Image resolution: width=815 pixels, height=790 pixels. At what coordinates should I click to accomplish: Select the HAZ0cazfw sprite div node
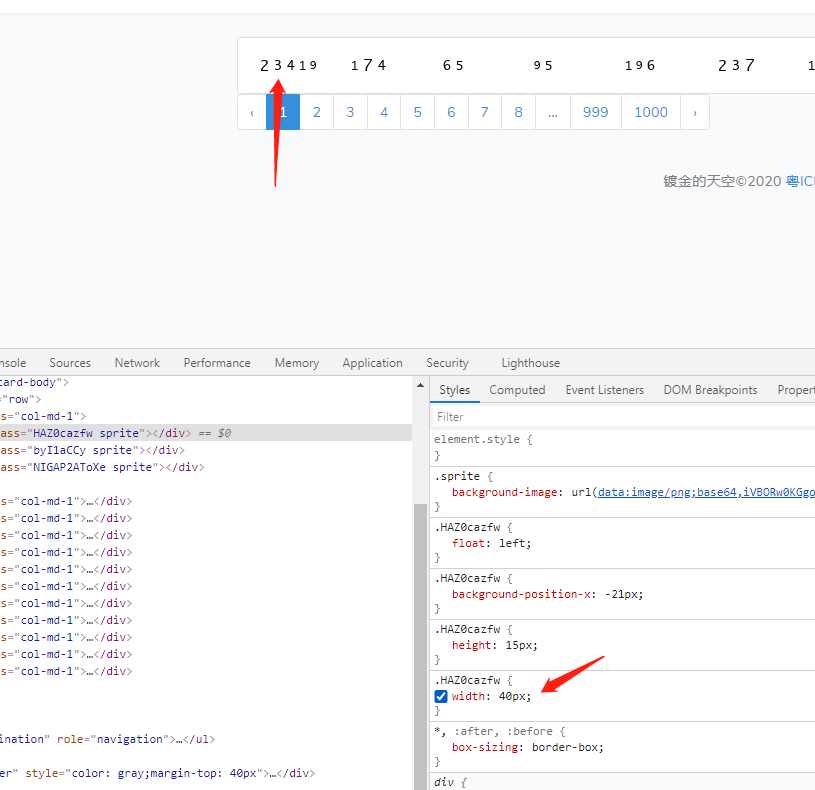click(206, 433)
